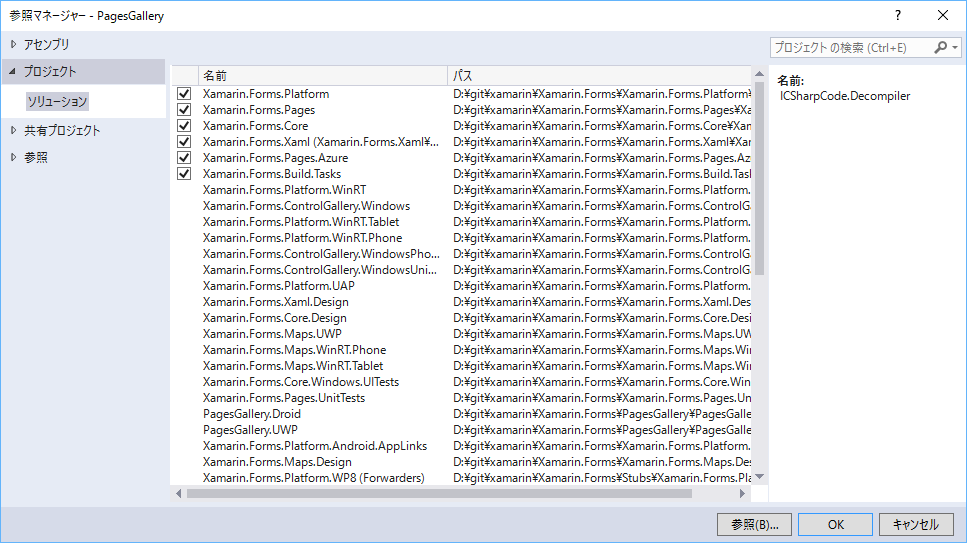Open the search options dropdown arrow
Screen dimensions: 967x543
coord(955,47)
